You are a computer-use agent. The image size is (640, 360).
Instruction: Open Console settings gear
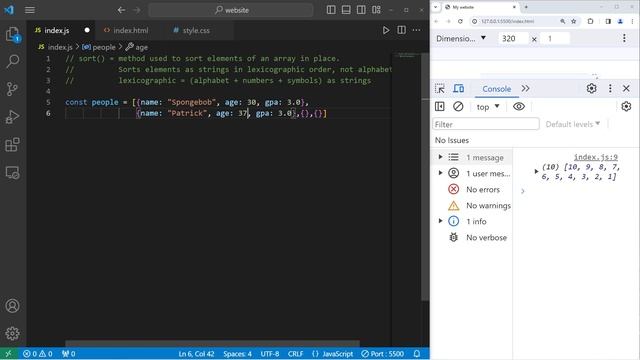coord(626,107)
